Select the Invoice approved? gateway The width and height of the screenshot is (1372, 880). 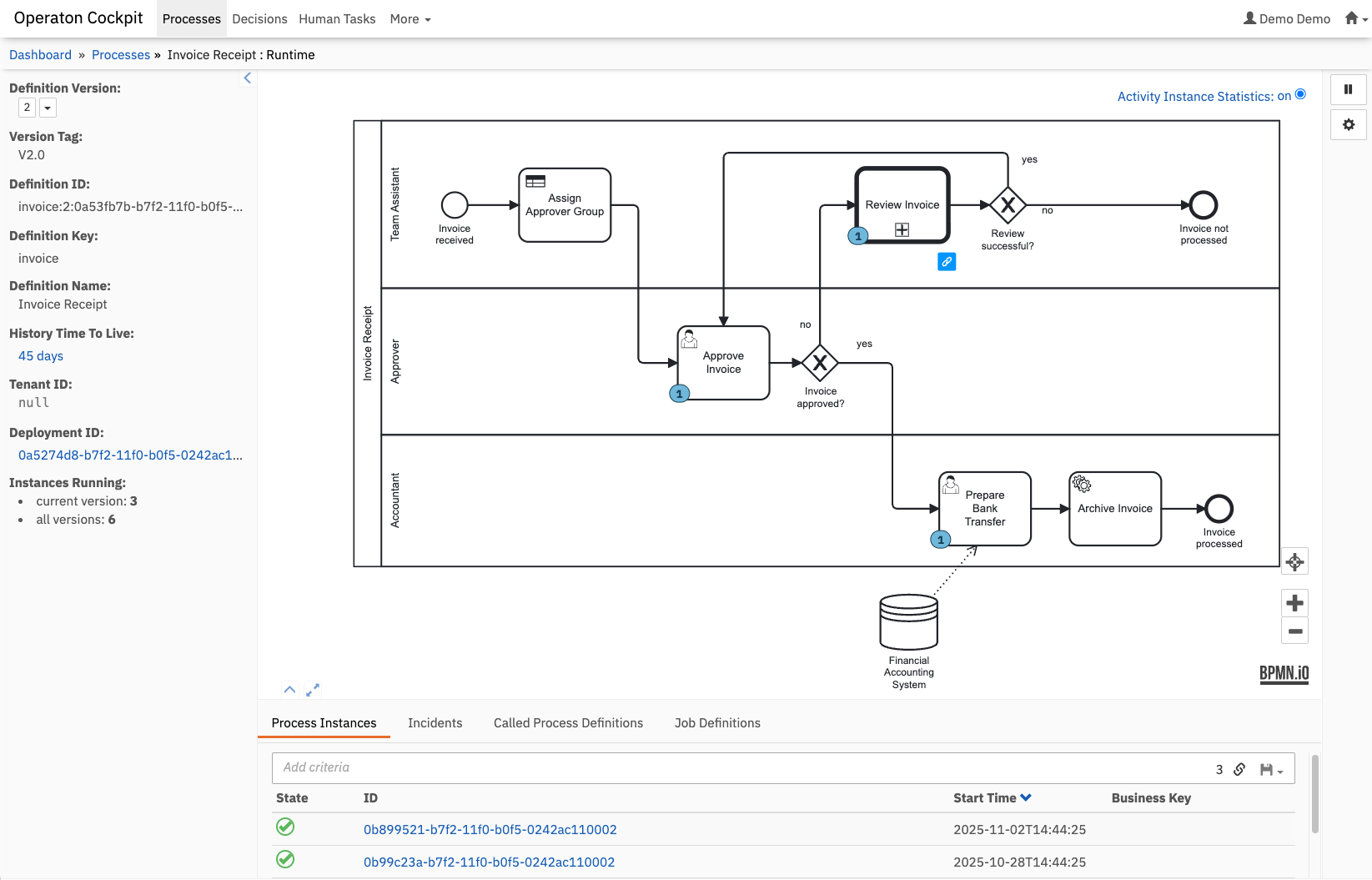820,363
